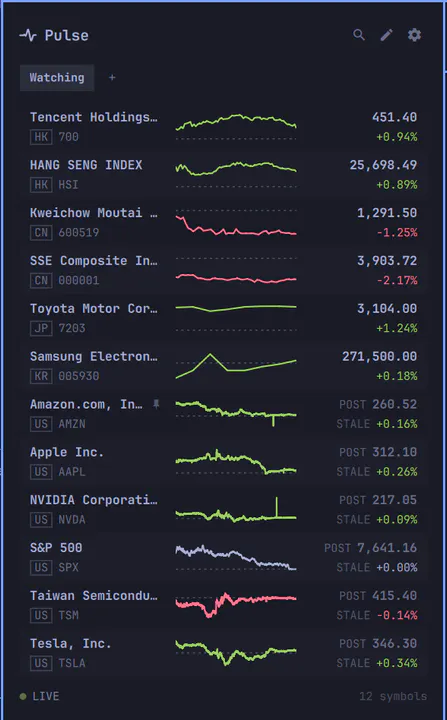Click Kweichow Moutai stock name
The height and width of the screenshot is (720, 447).
click(x=94, y=213)
